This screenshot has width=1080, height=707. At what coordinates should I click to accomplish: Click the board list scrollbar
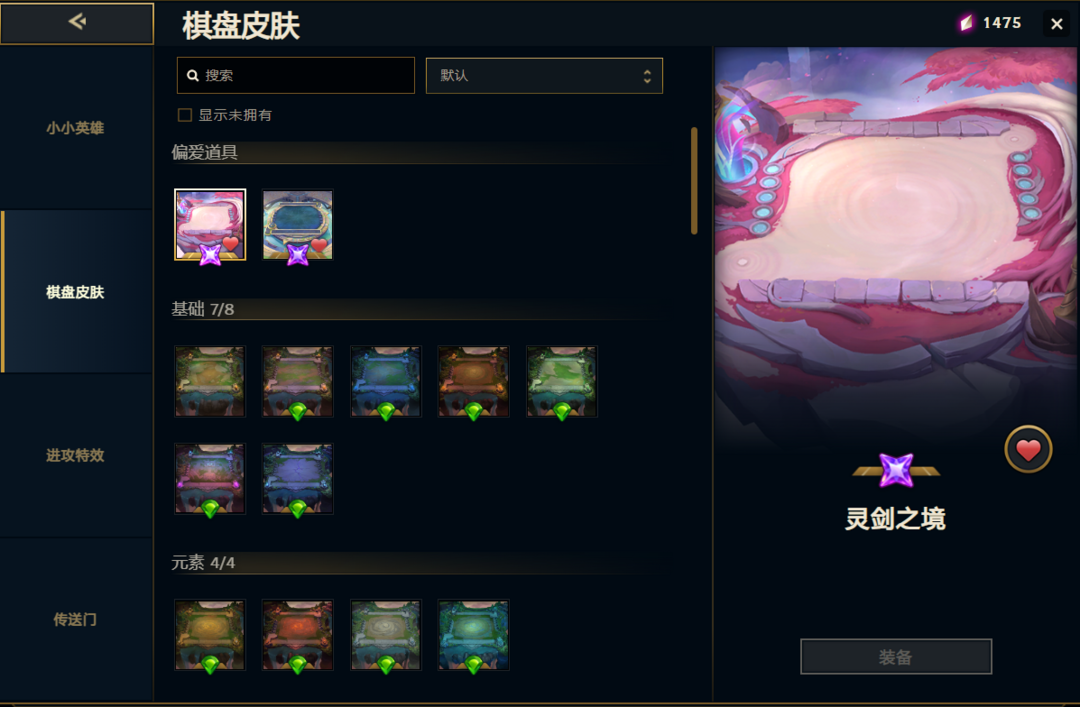click(694, 181)
